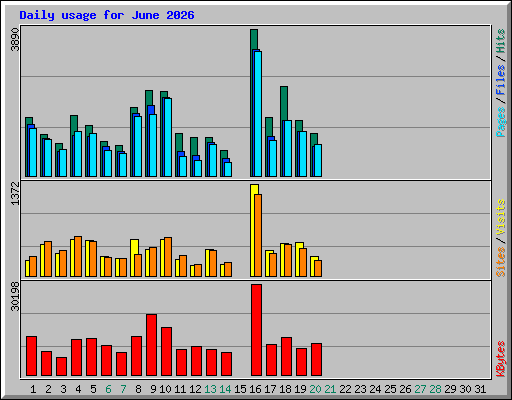Click the yellow Visits bar for day 16
512x400 pixels.
coord(252,230)
